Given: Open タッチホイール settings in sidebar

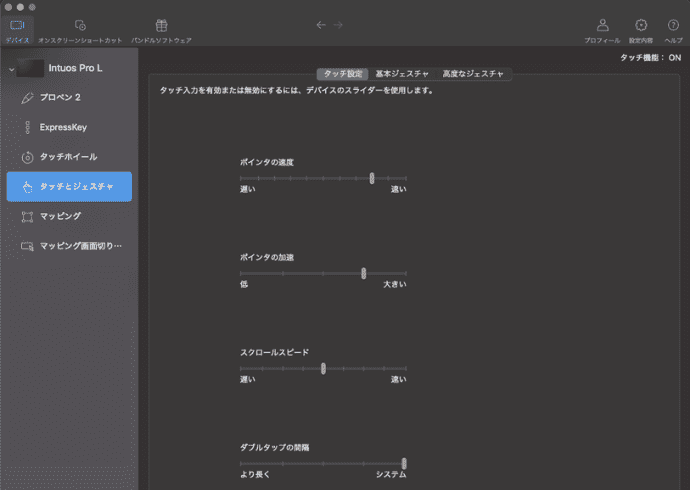Looking at the screenshot, I should click(x=68, y=157).
